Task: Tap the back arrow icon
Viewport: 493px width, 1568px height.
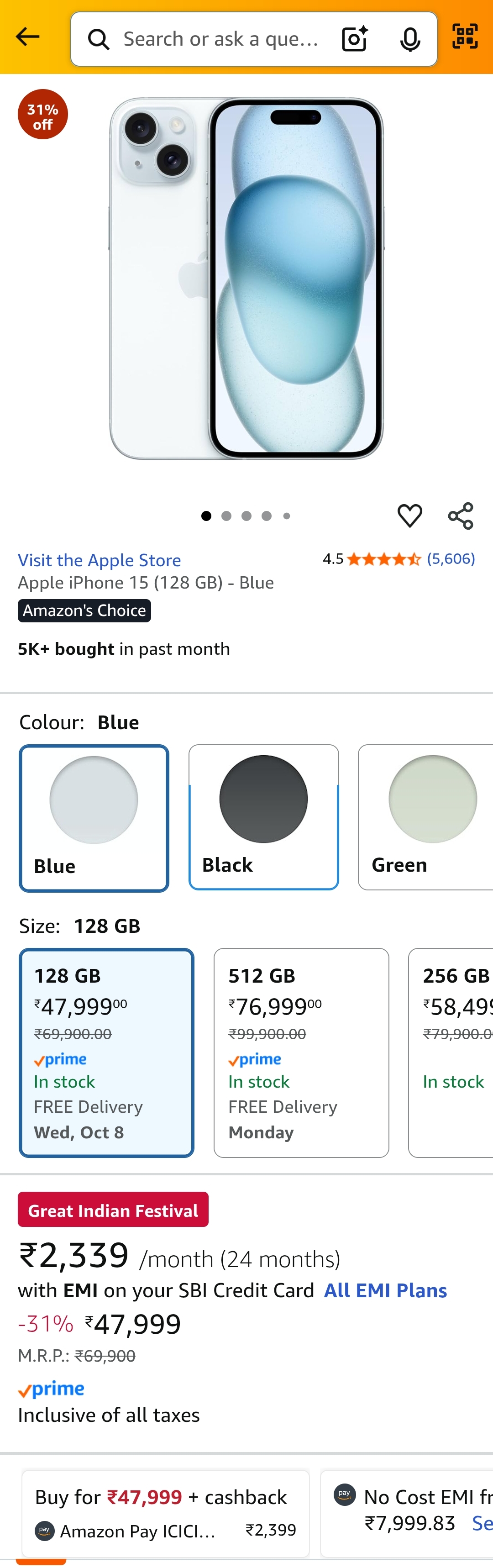Action: (27, 37)
